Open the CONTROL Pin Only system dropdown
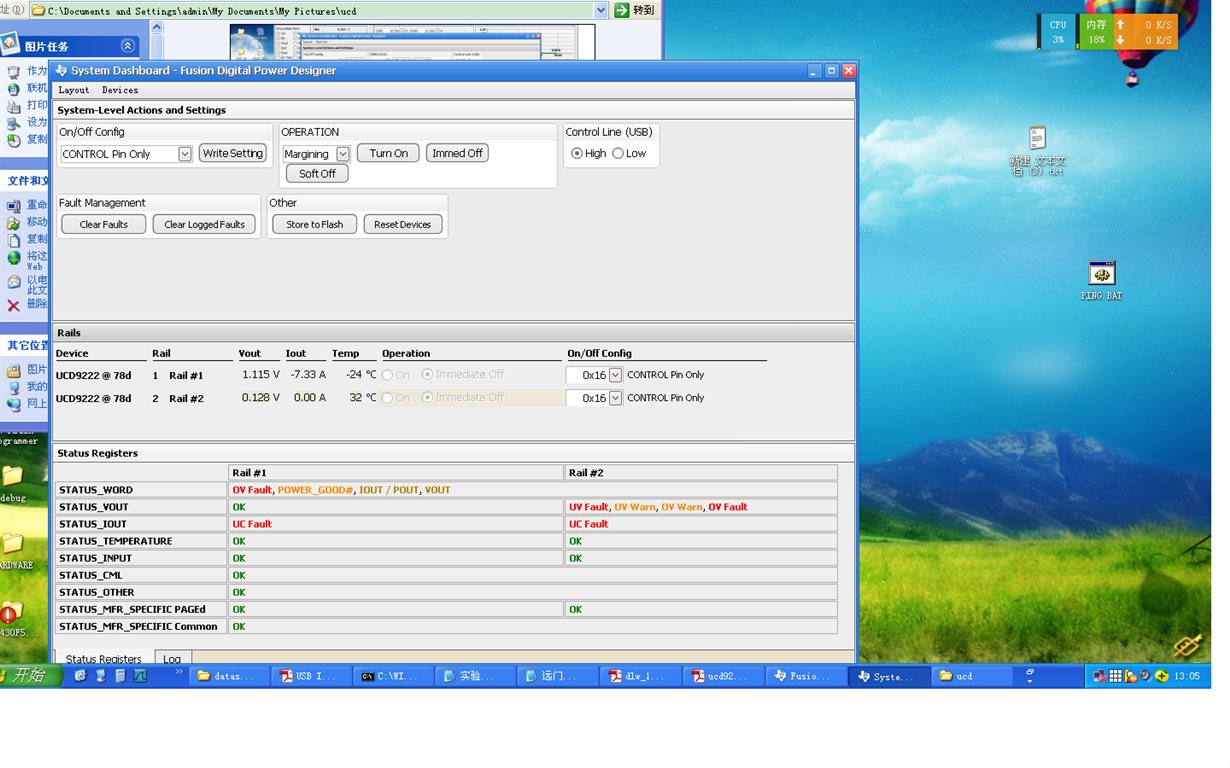The width and height of the screenshot is (1230, 768). 185,154
